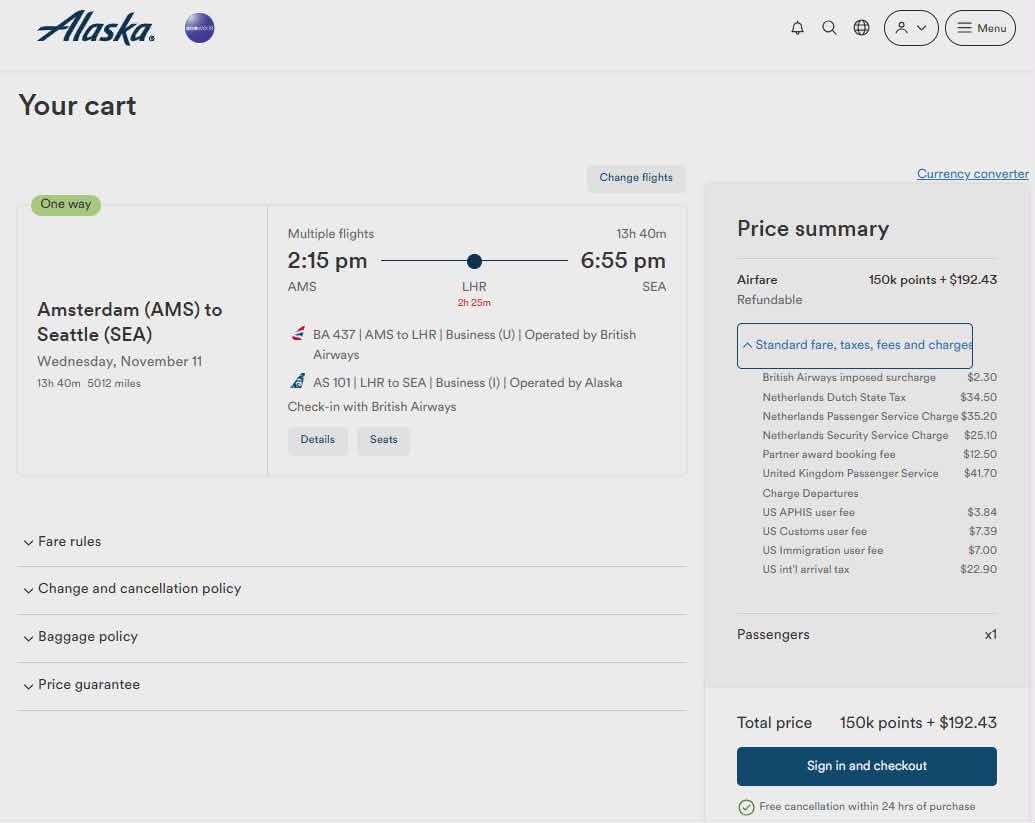Screen dimensions: 1035x823
Task: Open the account profile dropdown
Action: click(911, 28)
